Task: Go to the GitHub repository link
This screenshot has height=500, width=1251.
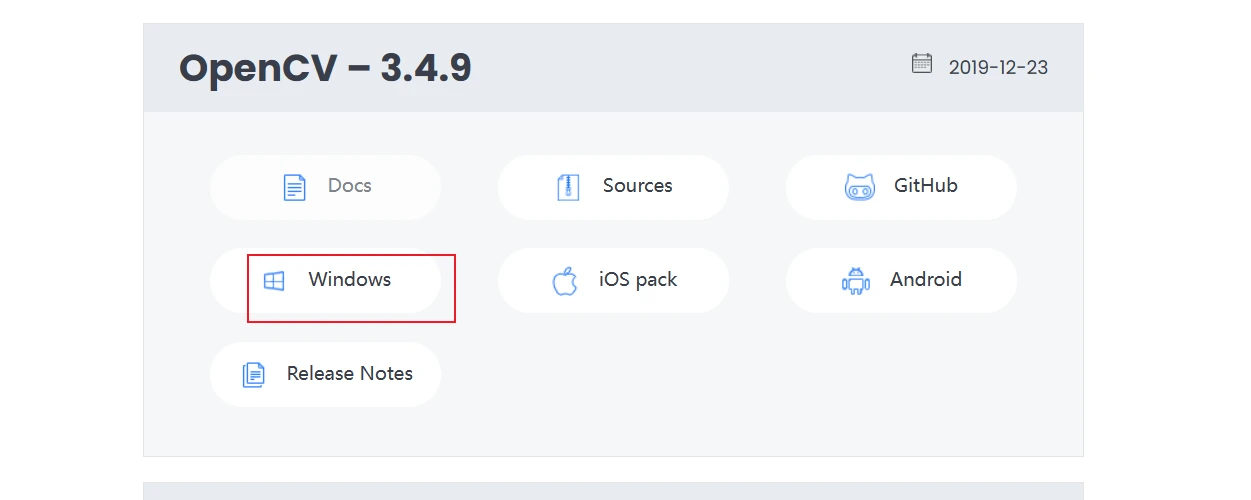Action: (x=925, y=186)
